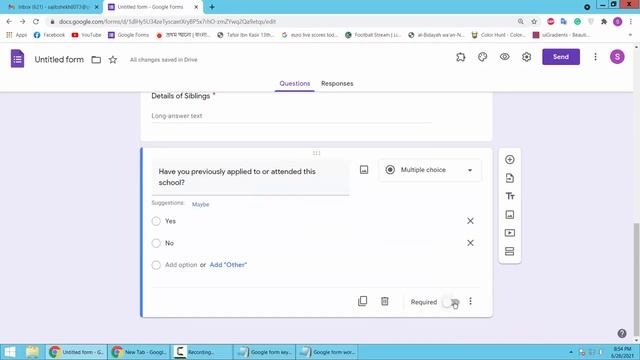Click the Chrome address bar URL

167,22
